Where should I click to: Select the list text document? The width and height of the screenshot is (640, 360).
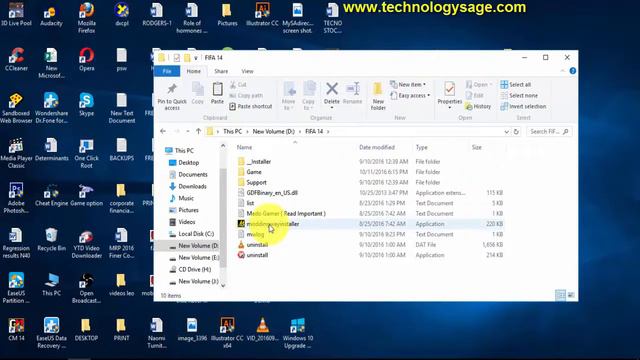(250, 203)
